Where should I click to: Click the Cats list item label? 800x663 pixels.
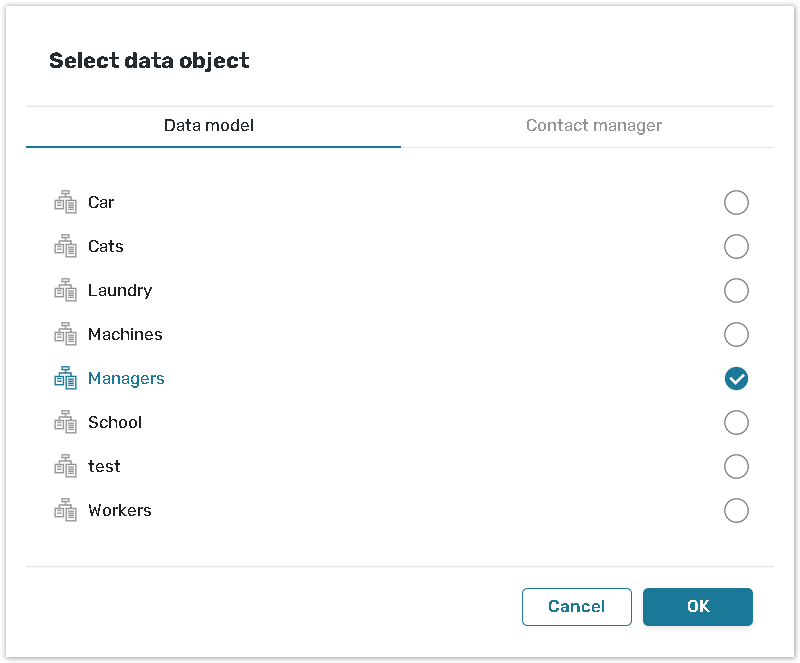[x=106, y=247]
